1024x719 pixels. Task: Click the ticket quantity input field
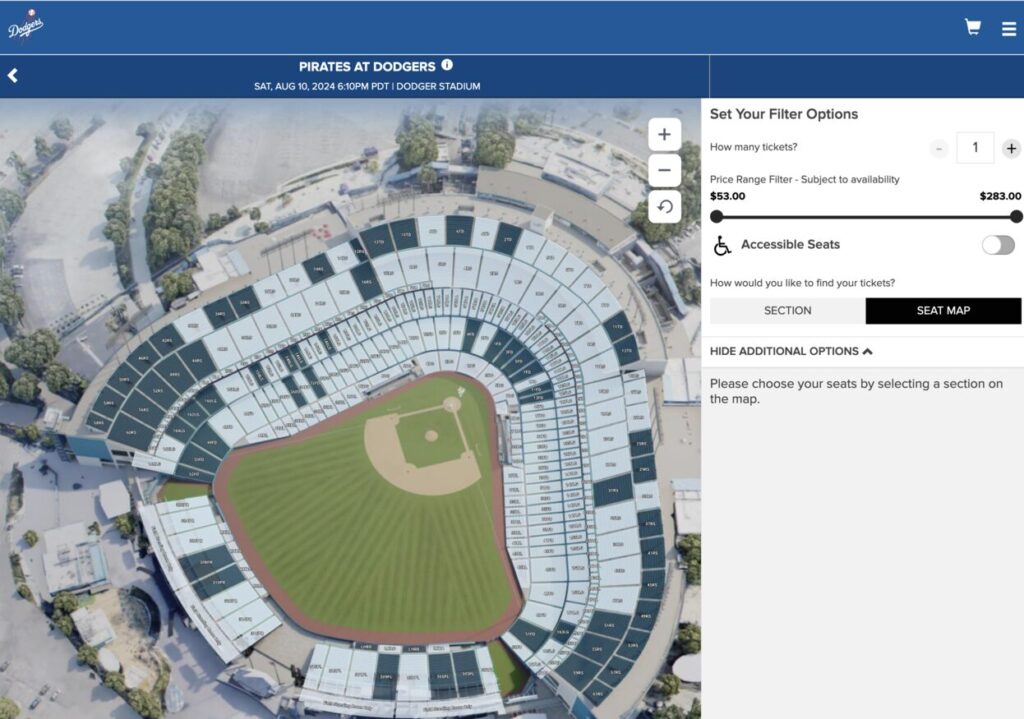(975, 148)
